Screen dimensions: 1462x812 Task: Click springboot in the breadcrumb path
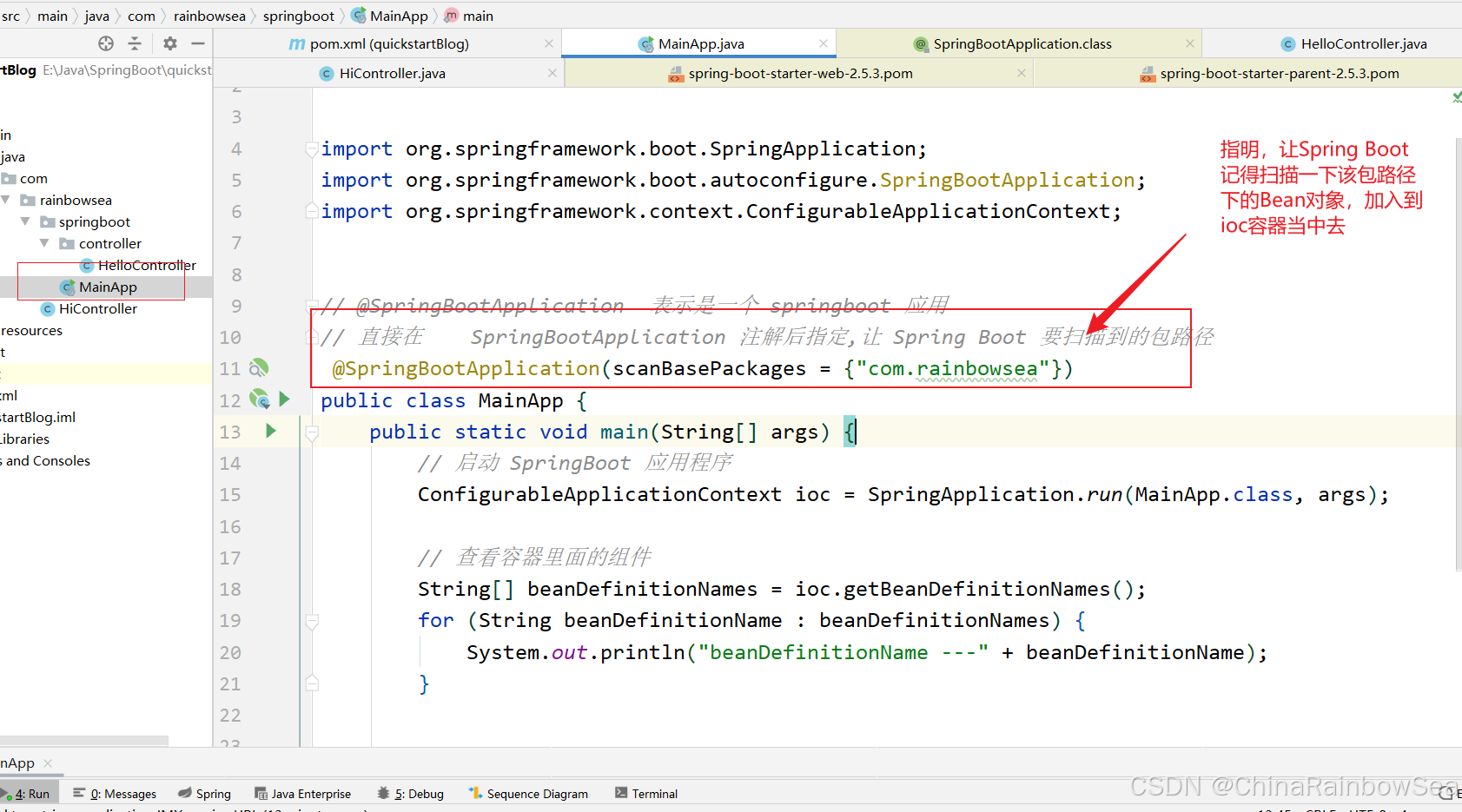298,16
